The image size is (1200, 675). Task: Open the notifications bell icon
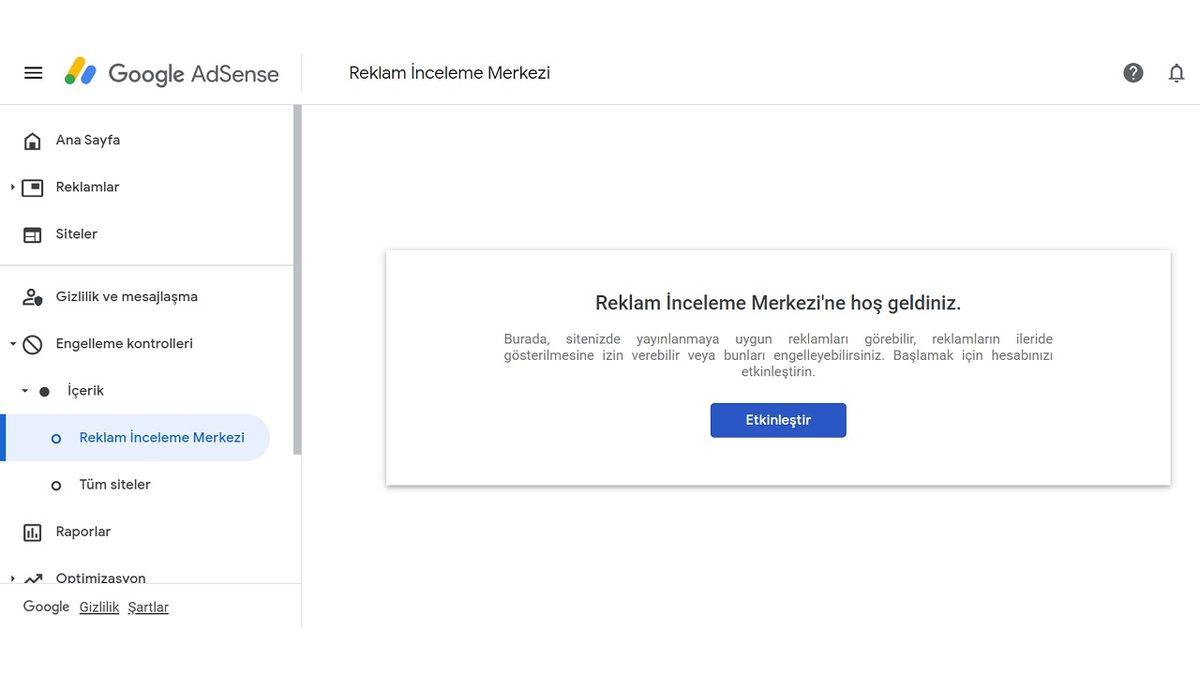click(1175, 70)
